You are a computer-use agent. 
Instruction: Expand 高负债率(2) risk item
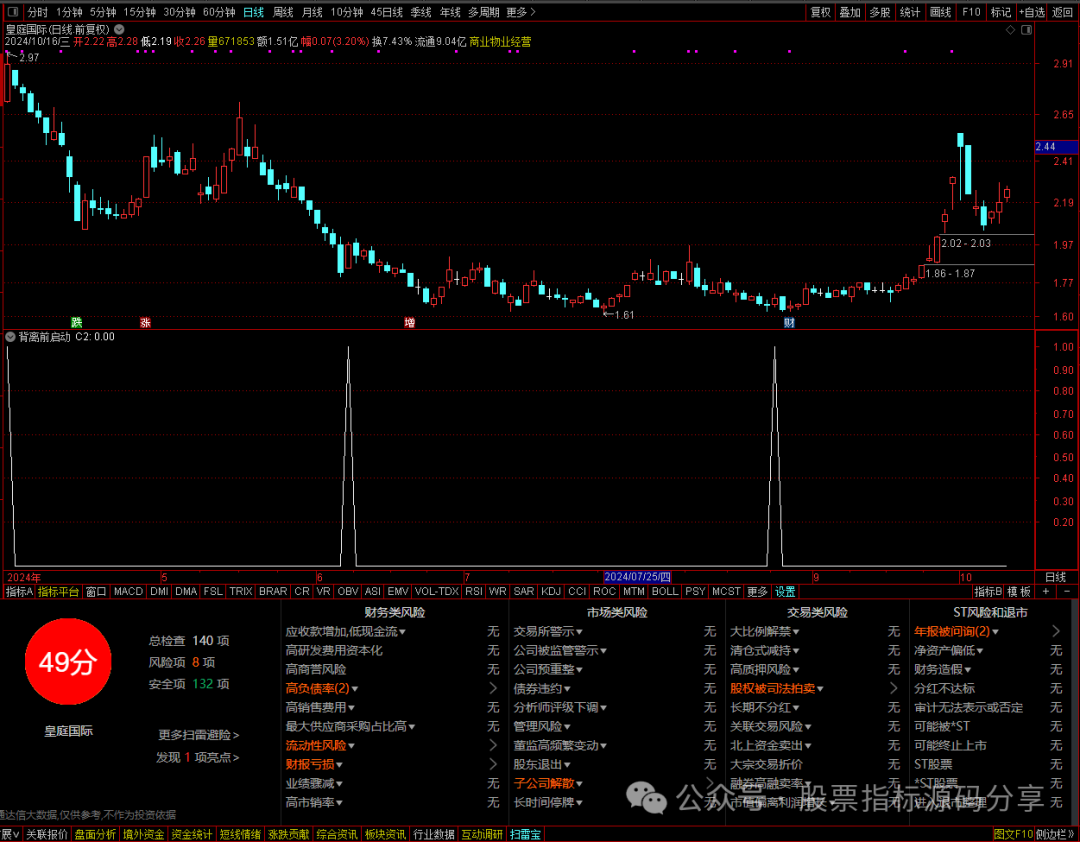322,688
